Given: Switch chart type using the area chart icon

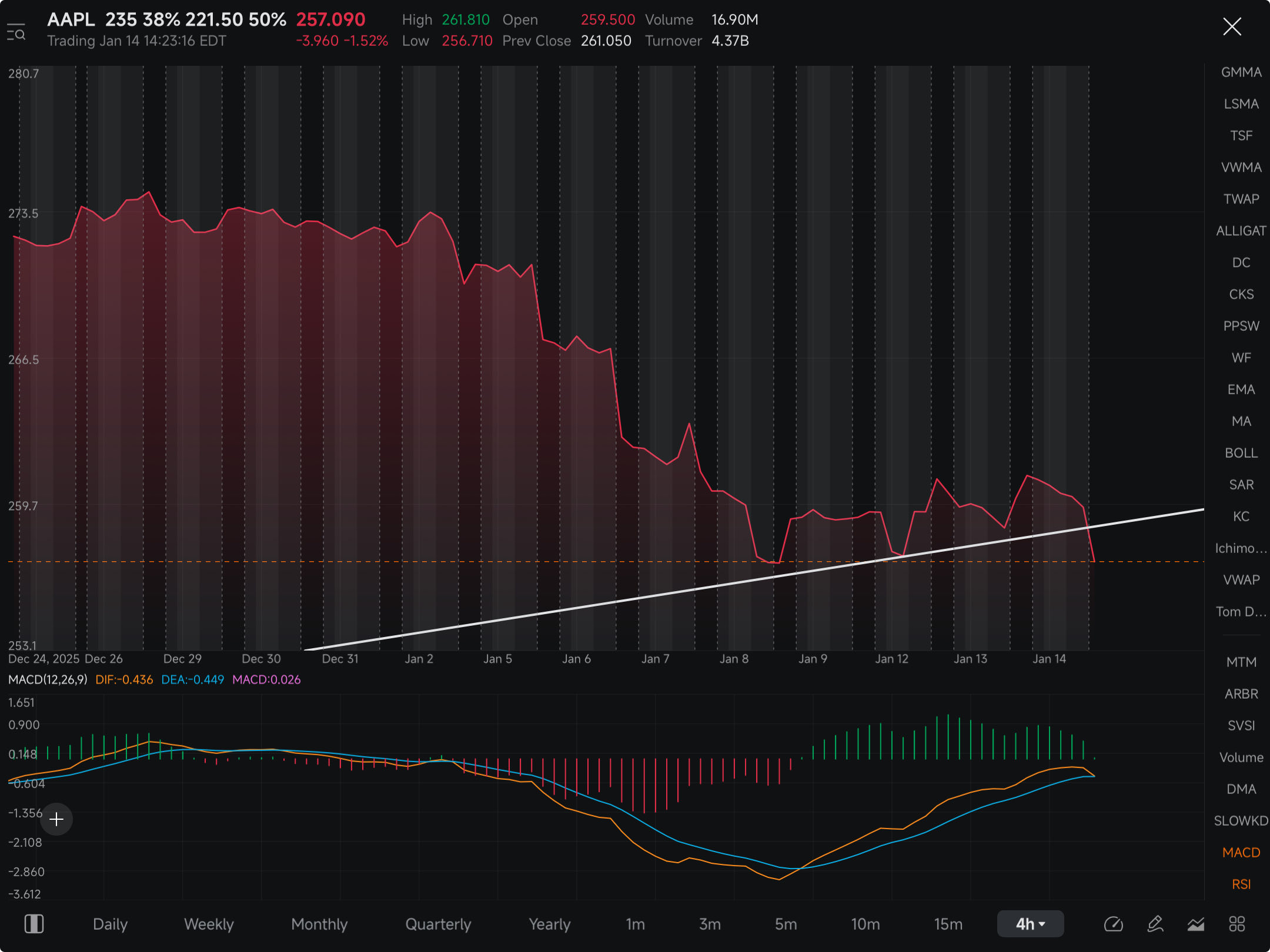Looking at the screenshot, I should 1196,924.
